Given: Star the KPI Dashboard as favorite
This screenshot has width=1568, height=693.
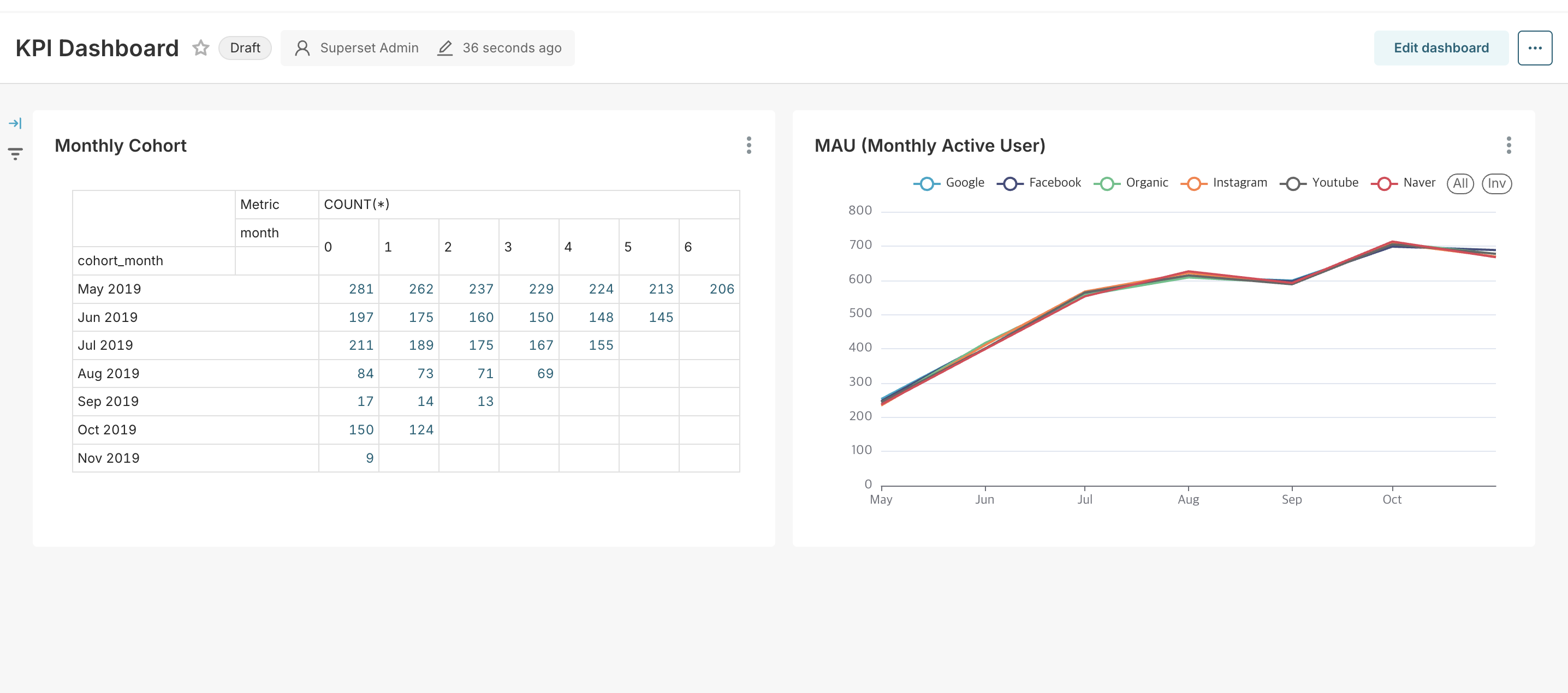Looking at the screenshot, I should coord(200,47).
